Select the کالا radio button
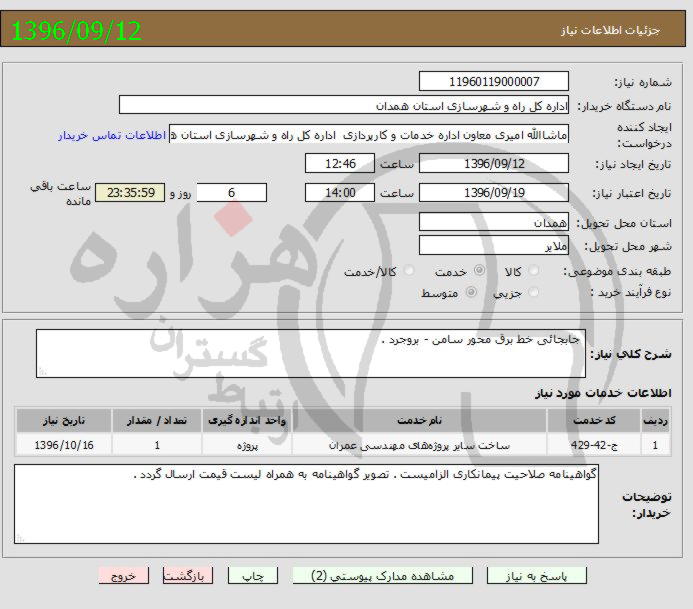Viewport: 693px width, 609px height. tap(534, 270)
